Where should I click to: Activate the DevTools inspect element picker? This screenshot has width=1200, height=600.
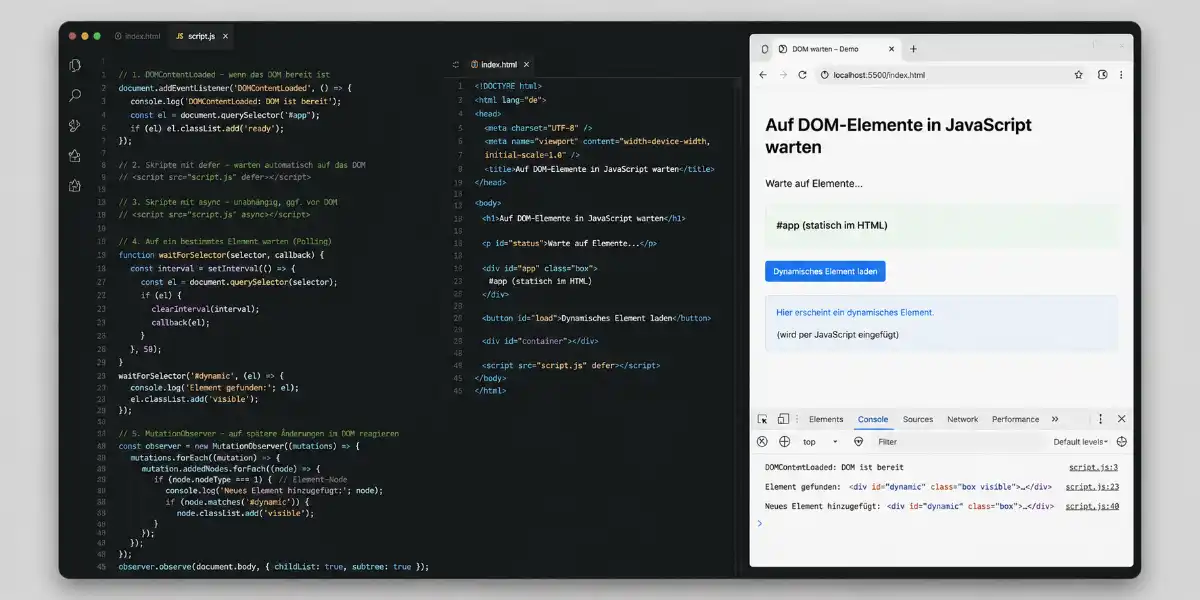762,419
